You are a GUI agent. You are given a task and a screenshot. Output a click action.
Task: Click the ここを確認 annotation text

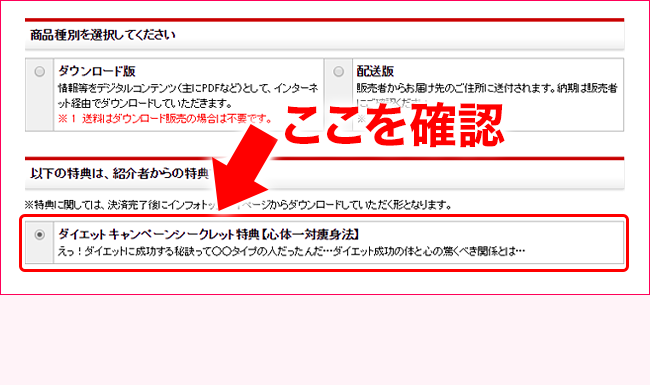pyautogui.click(x=394, y=125)
